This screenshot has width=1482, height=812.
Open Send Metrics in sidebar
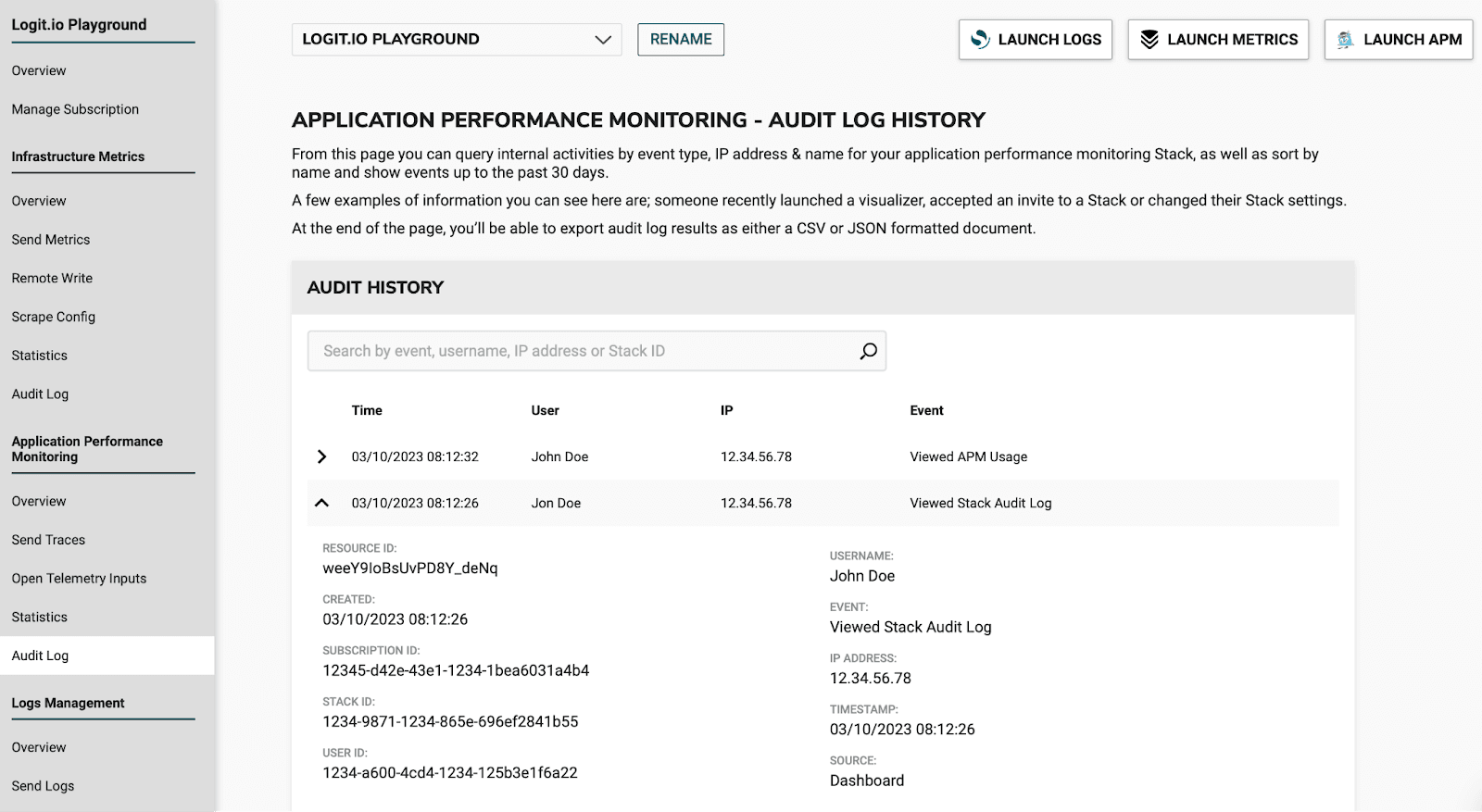click(51, 240)
